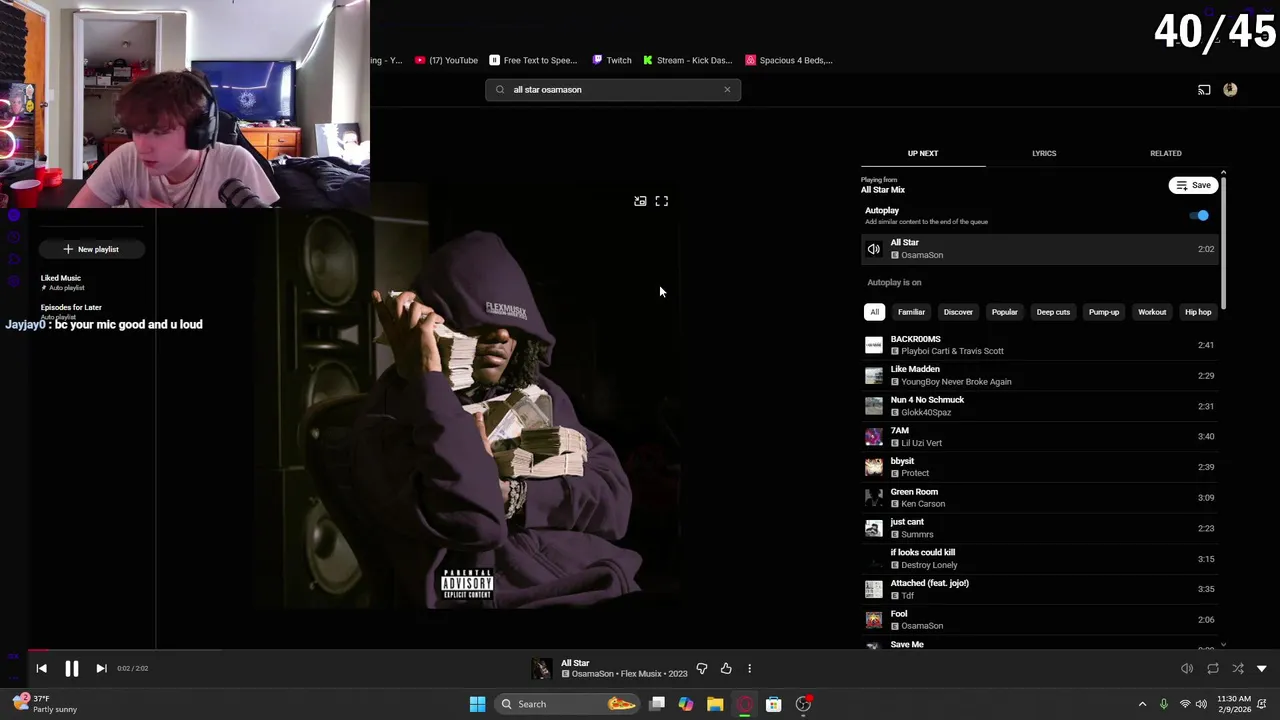
Task: Toggle repeat mode
Action: click(1213, 668)
